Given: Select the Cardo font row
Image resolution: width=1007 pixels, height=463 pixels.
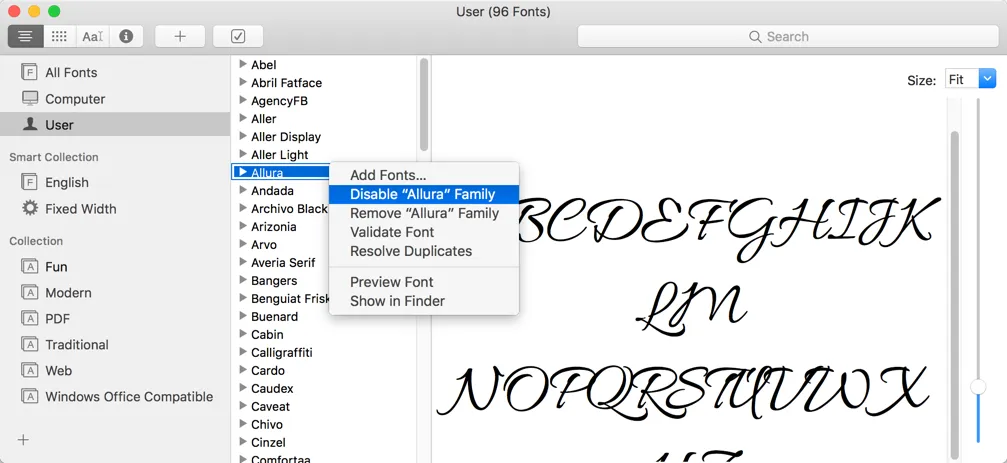Looking at the screenshot, I should click(x=324, y=370).
